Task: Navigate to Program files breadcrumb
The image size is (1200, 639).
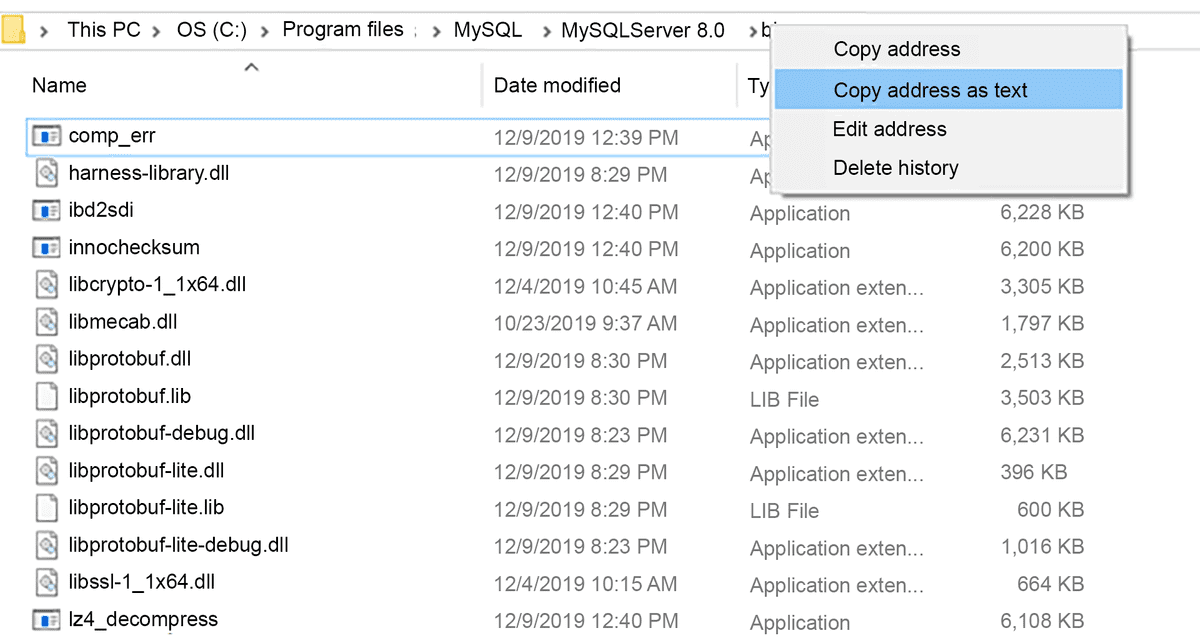Action: coord(343,29)
